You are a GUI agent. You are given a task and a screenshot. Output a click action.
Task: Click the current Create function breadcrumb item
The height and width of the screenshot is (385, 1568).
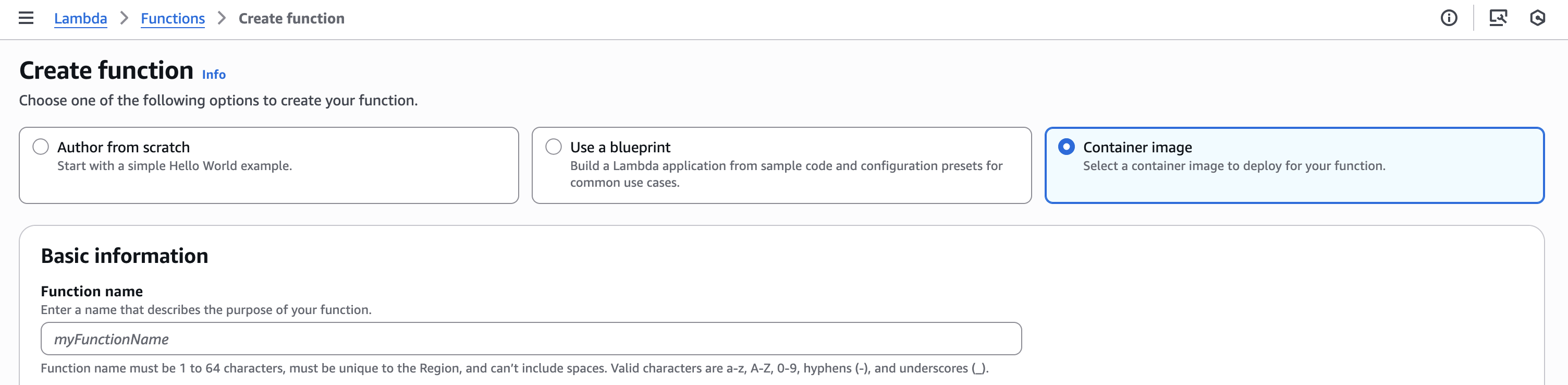291,18
